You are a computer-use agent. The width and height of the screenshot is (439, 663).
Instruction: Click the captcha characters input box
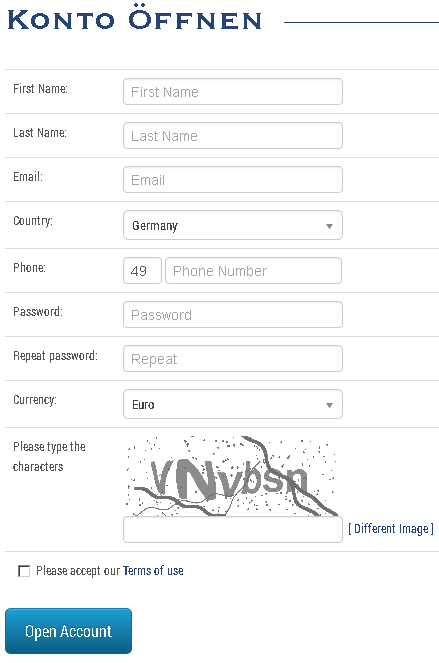coord(233,529)
